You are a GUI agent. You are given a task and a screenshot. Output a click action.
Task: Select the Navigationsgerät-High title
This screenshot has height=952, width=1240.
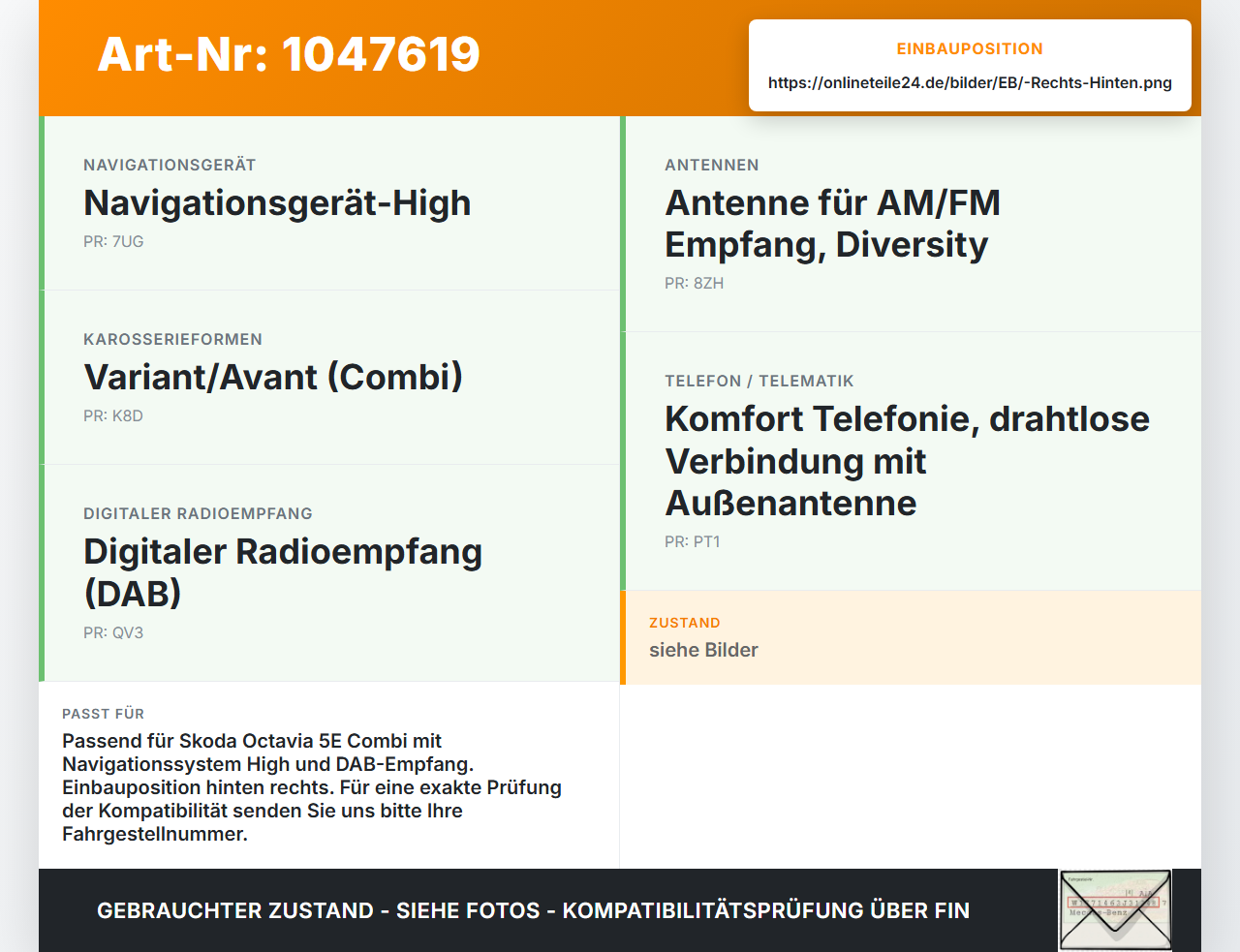277,203
